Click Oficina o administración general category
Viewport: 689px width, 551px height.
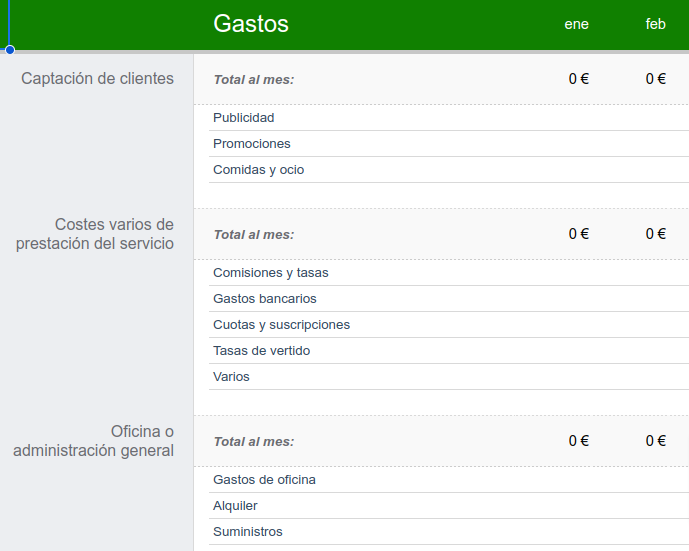[93, 441]
